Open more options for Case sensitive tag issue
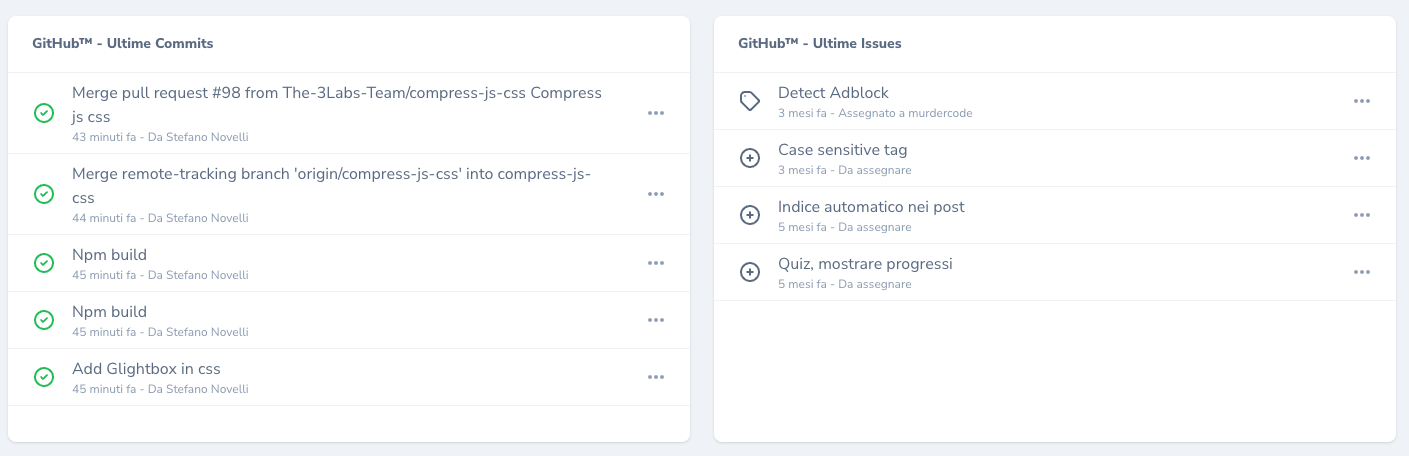 [1361, 158]
